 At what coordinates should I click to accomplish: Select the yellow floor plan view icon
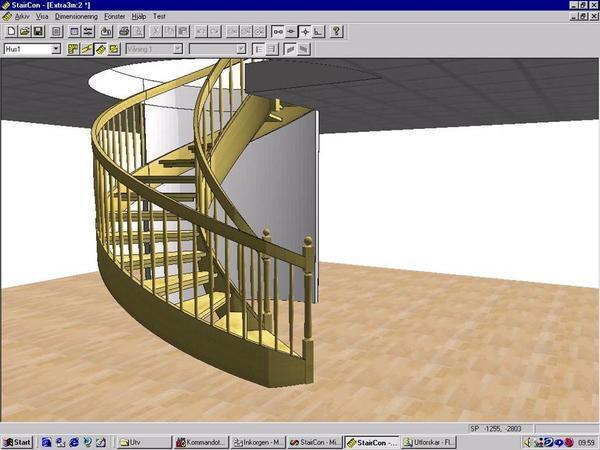pyautogui.click(x=73, y=49)
